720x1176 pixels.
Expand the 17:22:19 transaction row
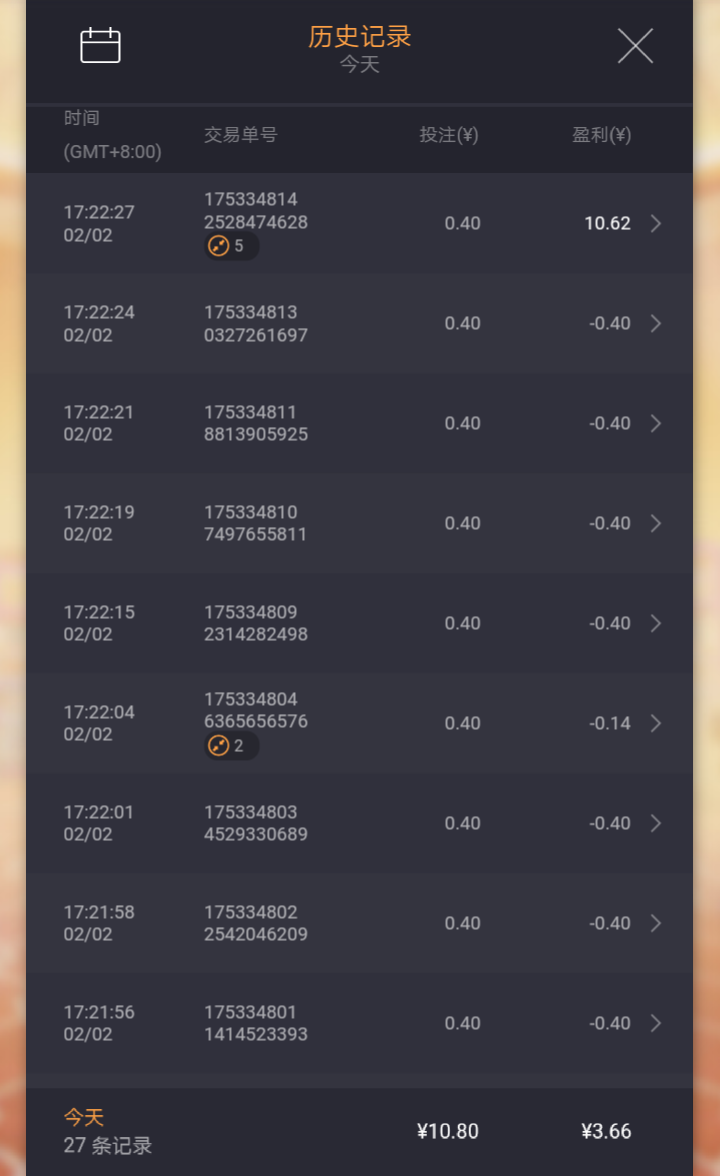click(656, 524)
